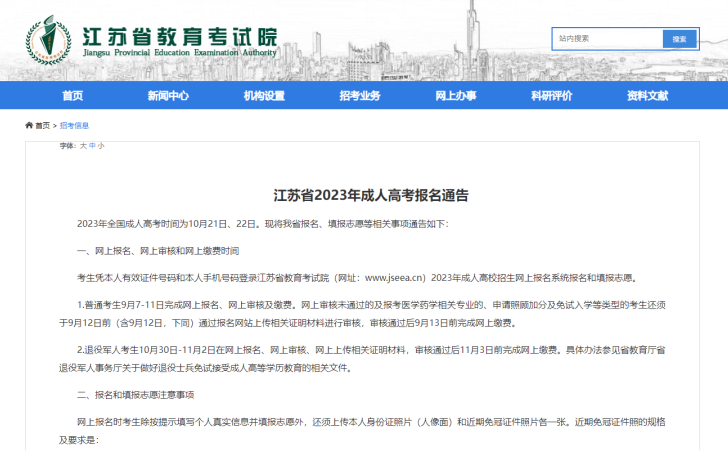The image size is (728, 450).
Task: Navigate to 科研评价 section
Action: [552, 96]
